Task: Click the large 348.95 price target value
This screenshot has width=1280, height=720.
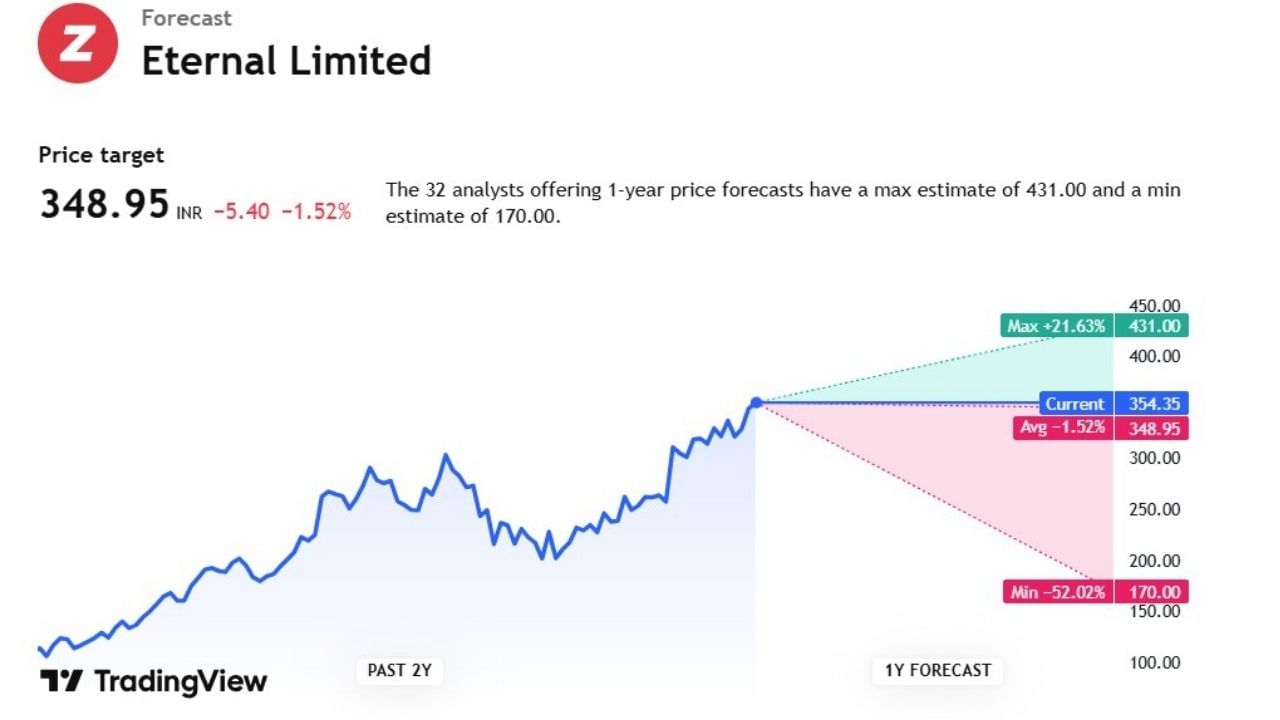Action: pos(104,204)
